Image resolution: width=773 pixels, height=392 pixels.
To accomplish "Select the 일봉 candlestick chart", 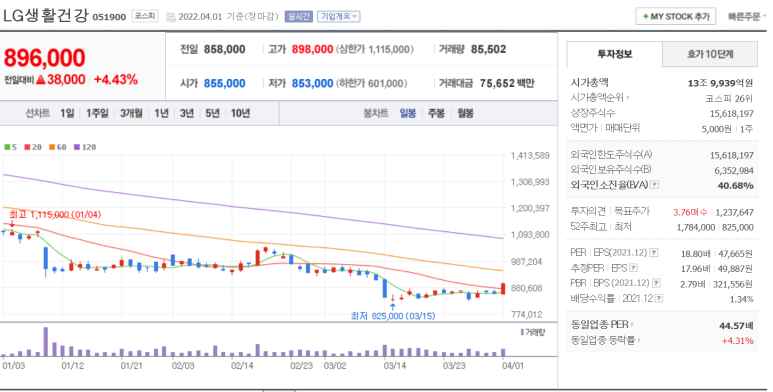I will pos(408,113).
